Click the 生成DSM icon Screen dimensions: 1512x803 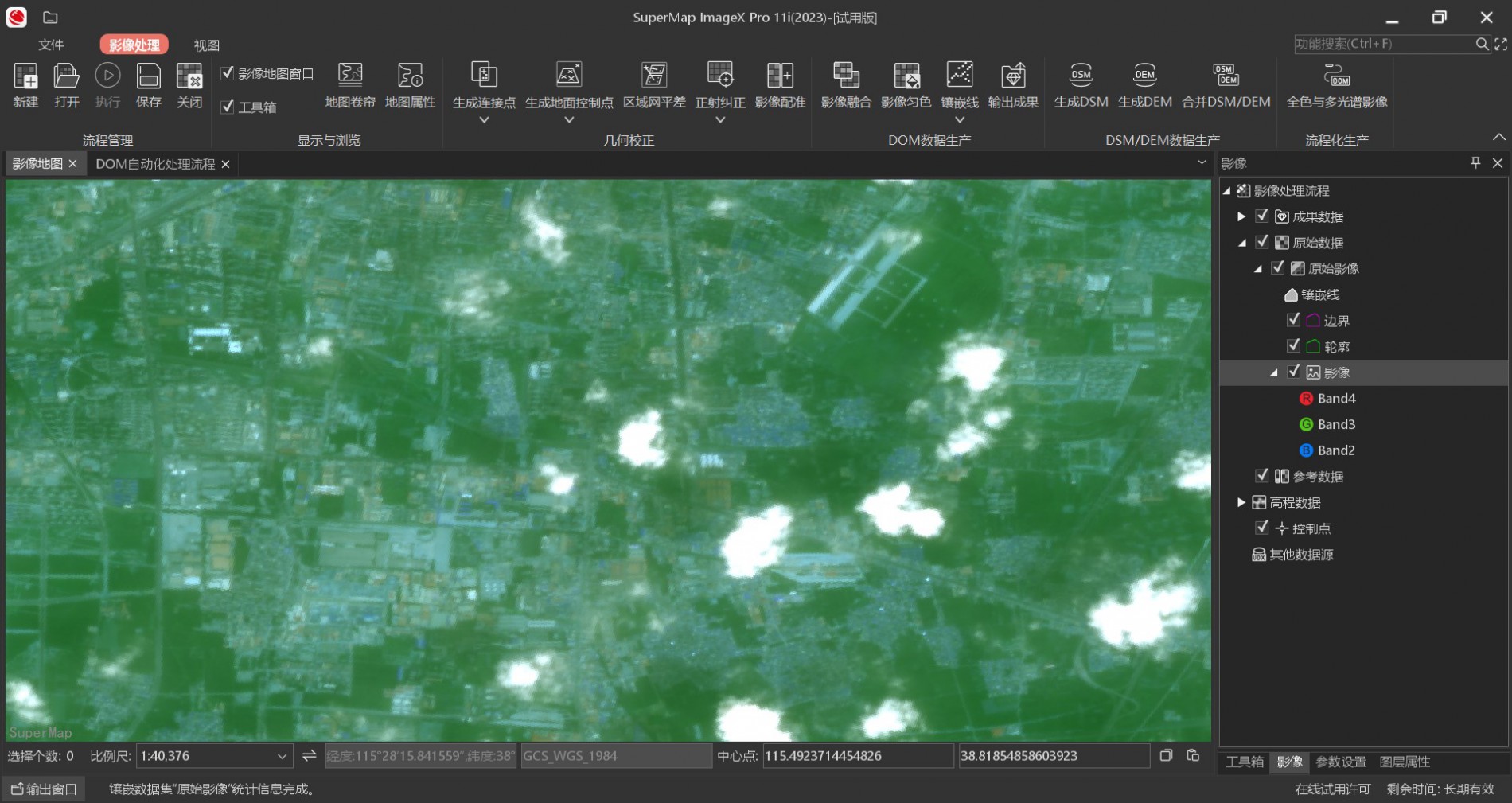point(1081,75)
